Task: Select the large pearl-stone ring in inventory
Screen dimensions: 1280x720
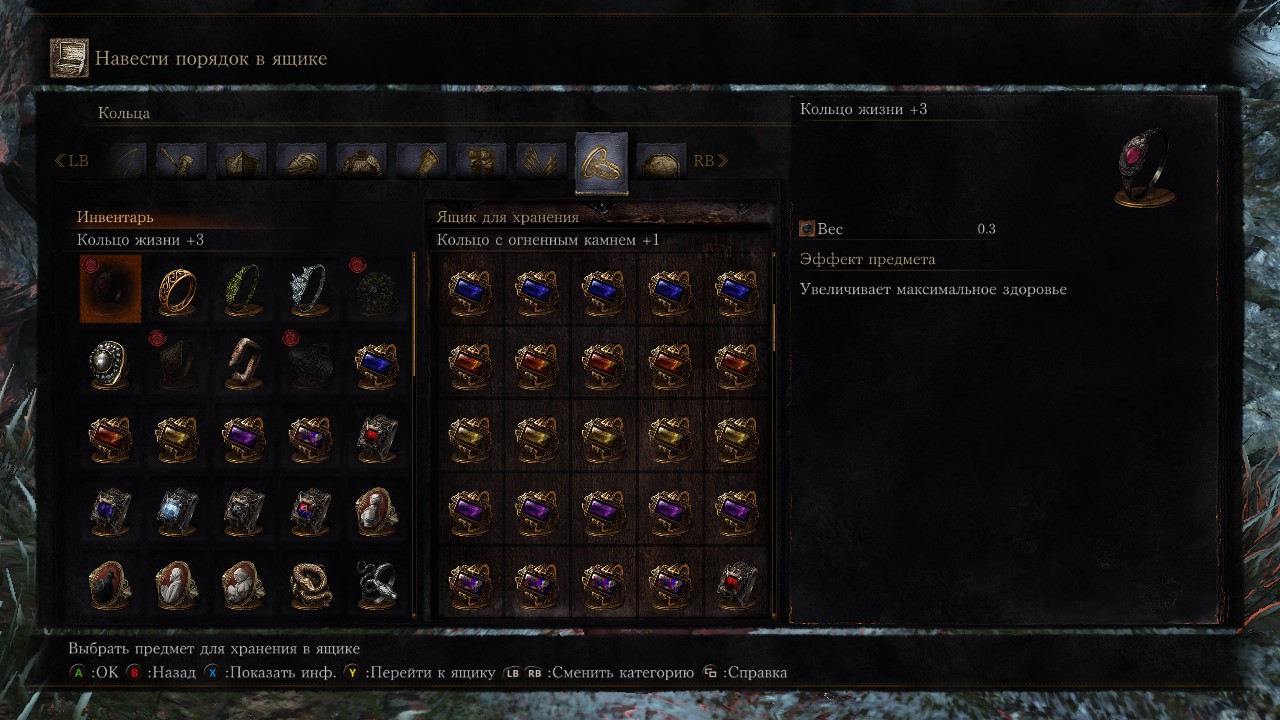Action: 110,363
